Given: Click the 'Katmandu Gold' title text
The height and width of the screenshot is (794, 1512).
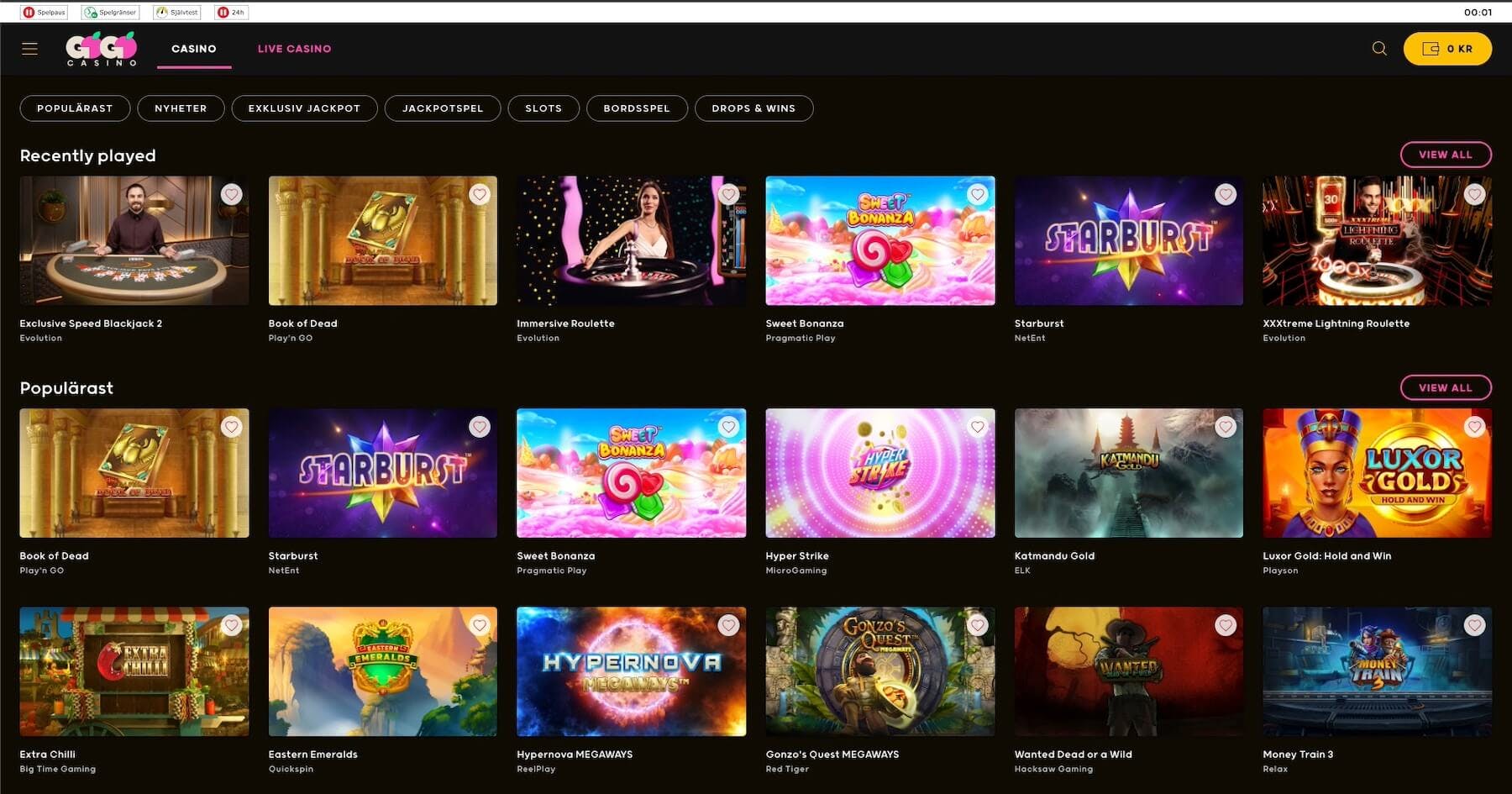Looking at the screenshot, I should [1054, 556].
